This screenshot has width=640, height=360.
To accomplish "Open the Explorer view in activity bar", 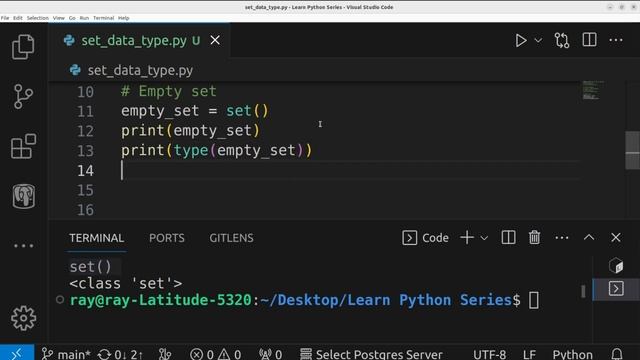I will tap(23, 47).
